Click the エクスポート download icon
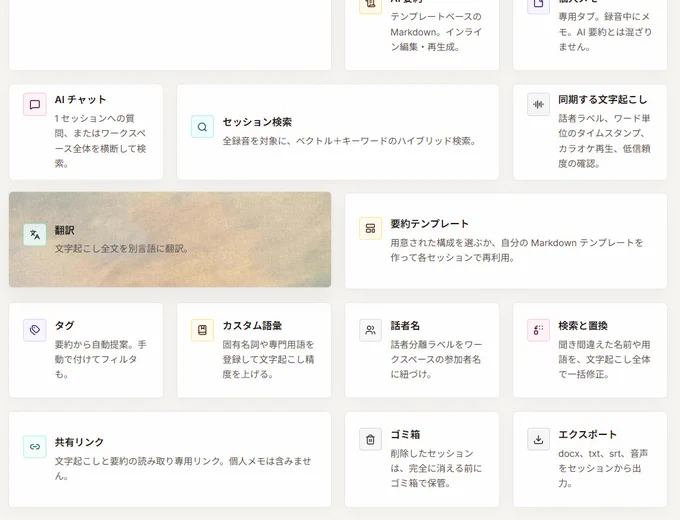 coord(539,439)
